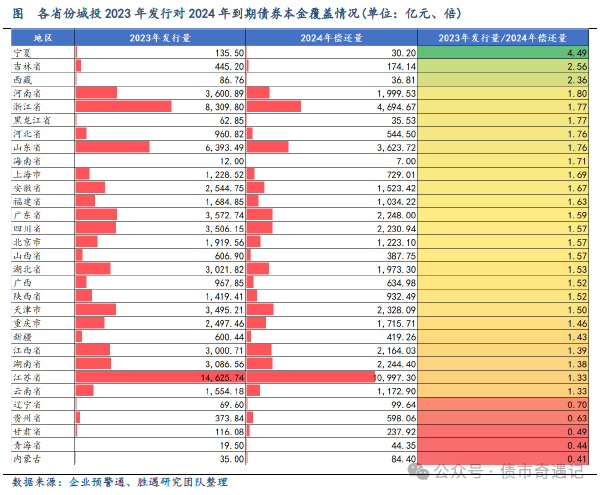Select the 山东省 row label

click(x=27, y=147)
